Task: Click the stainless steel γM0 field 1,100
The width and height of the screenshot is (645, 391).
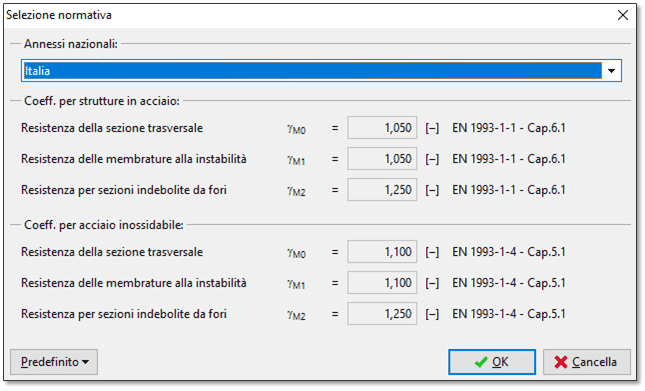Action: (x=382, y=252)
